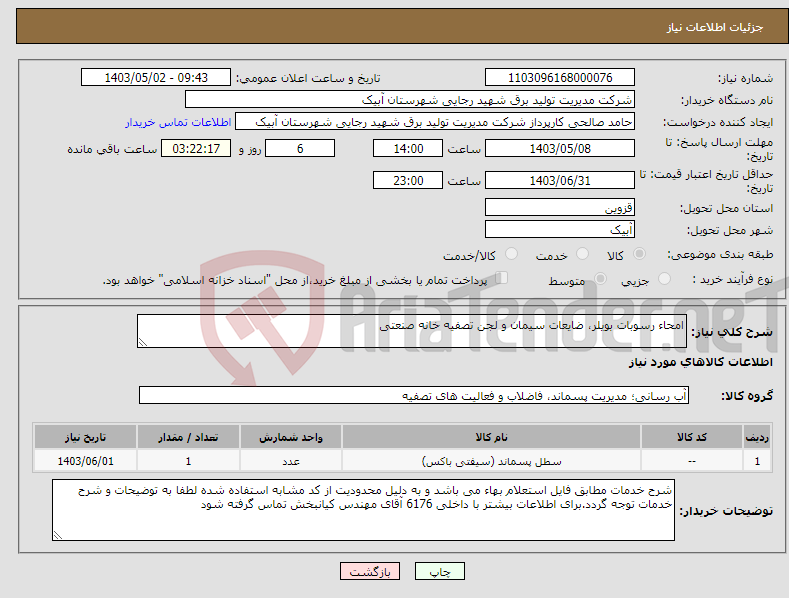Click the remaining time countdown 03:22:17
The height and width of the screenshot is (598, 789).
(196, 148)
